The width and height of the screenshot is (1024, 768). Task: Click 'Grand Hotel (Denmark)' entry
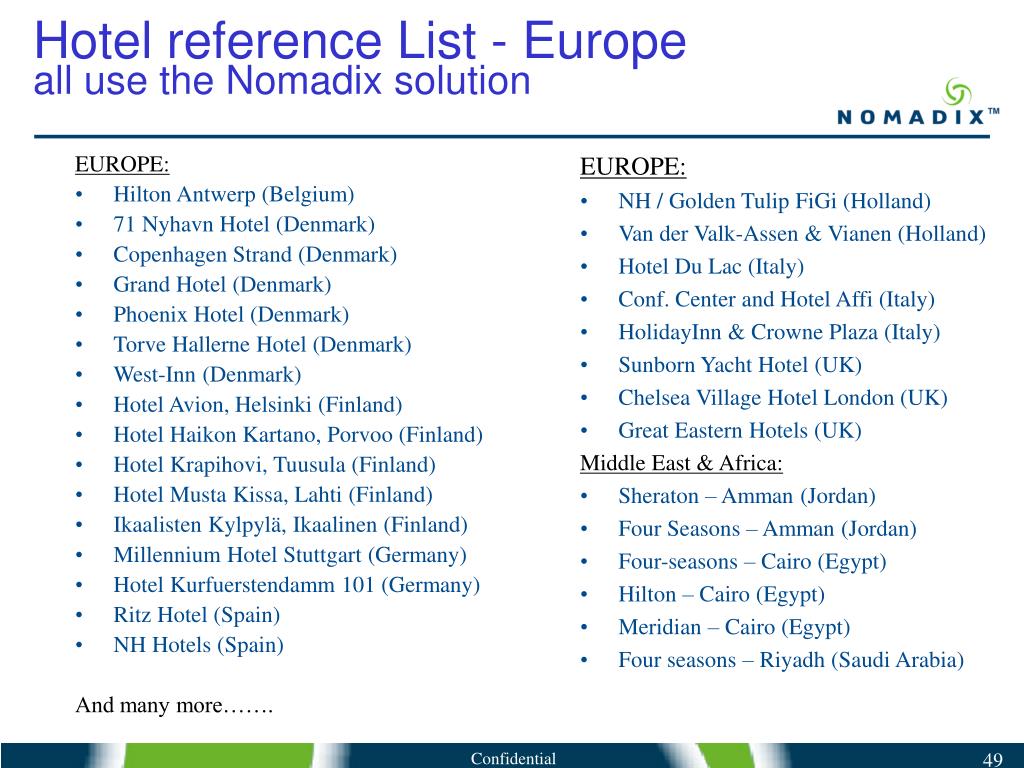tap(222, 285)
